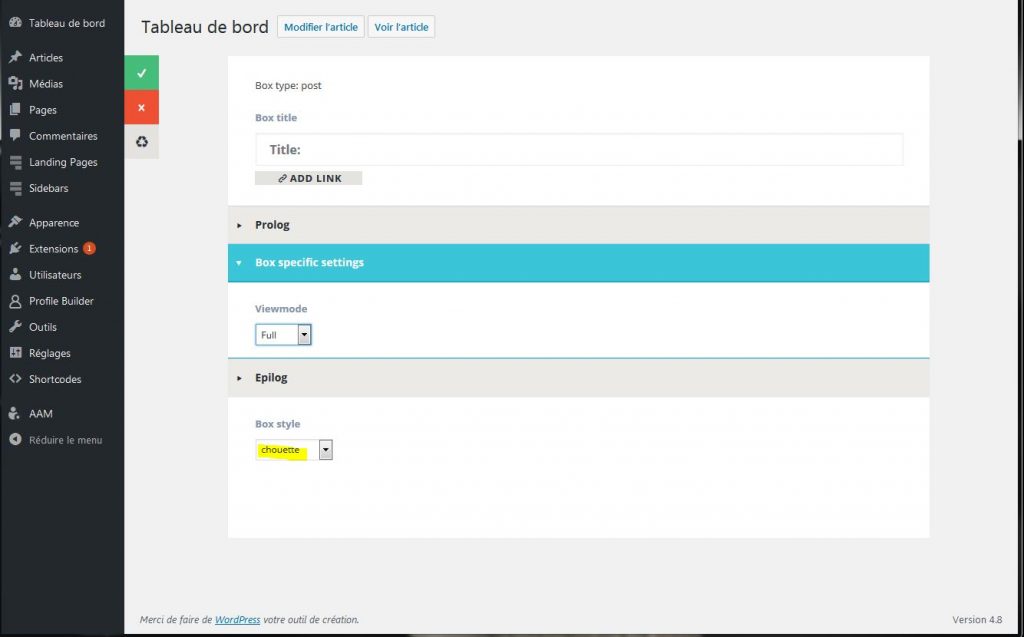
Task: Cancel with the red X button
Action: [x=142, y=107]
